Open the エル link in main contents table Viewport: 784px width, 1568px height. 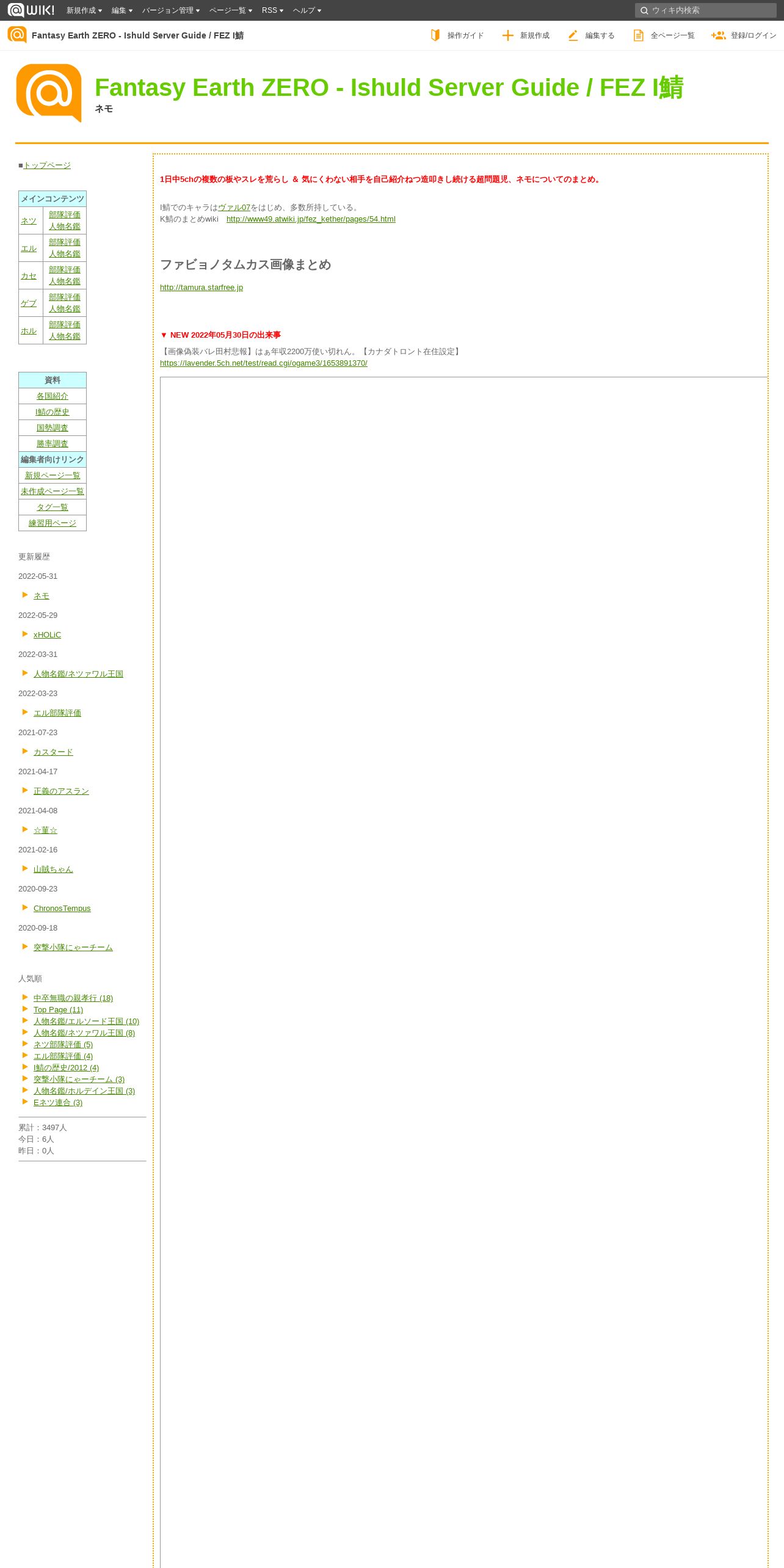[x=29, y=248]
